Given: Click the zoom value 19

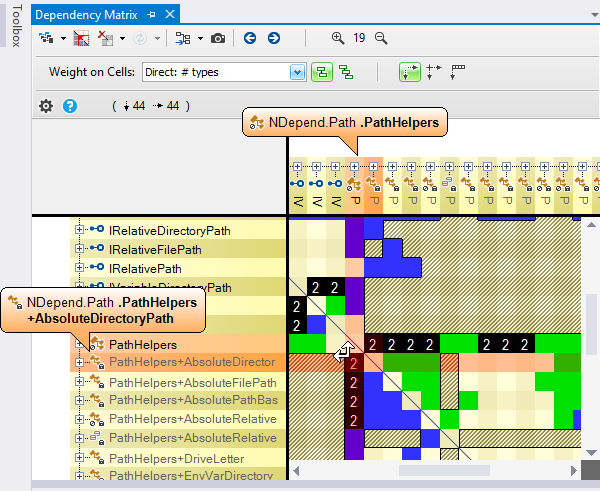Looking at the screenshot, I should (x=359, y=38).
